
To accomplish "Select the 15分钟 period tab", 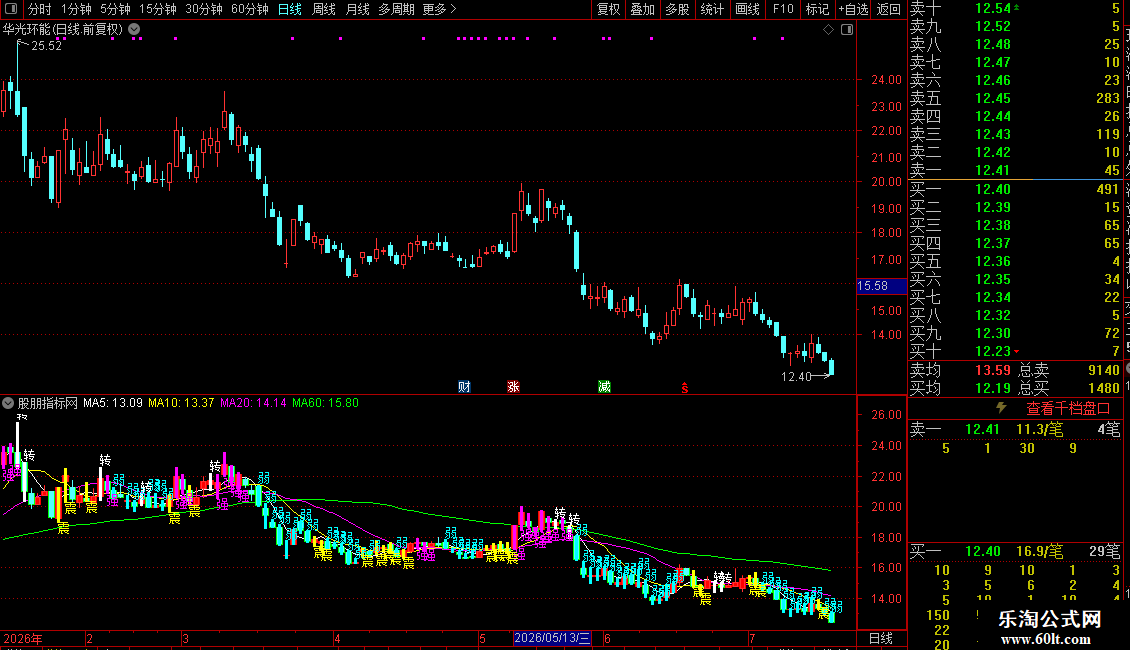I will click(x=158, y=9).
